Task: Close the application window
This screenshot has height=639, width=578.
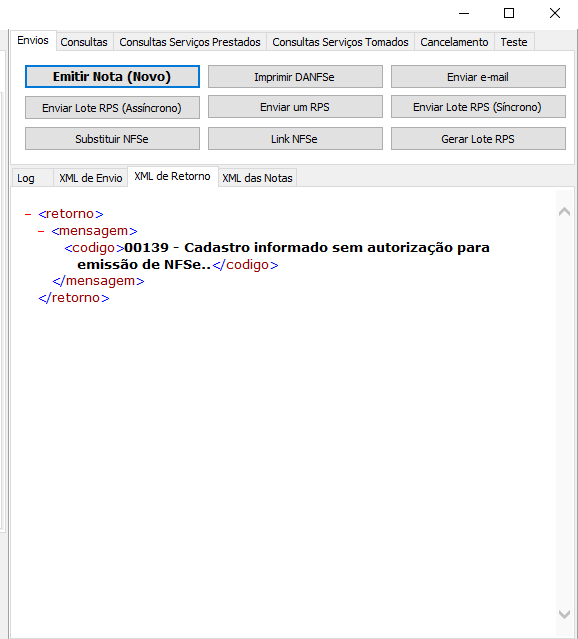Action: pyautogui.click(x=555, y=13)
